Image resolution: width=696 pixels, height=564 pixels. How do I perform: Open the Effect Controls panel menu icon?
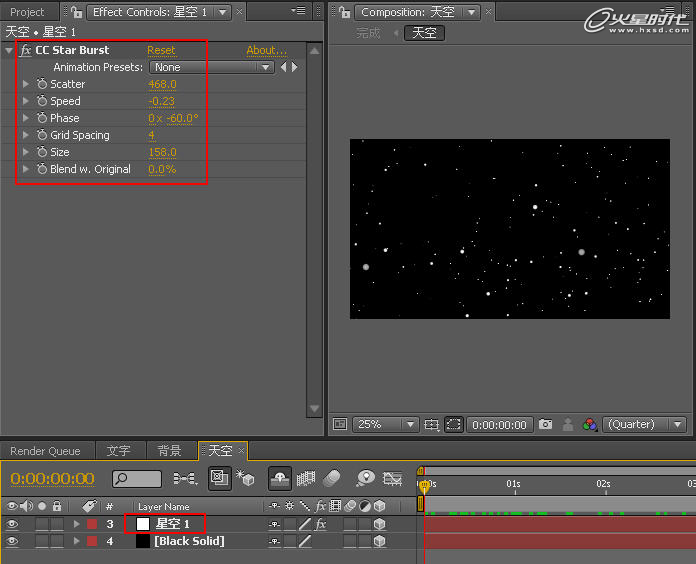tap(299, 11)
